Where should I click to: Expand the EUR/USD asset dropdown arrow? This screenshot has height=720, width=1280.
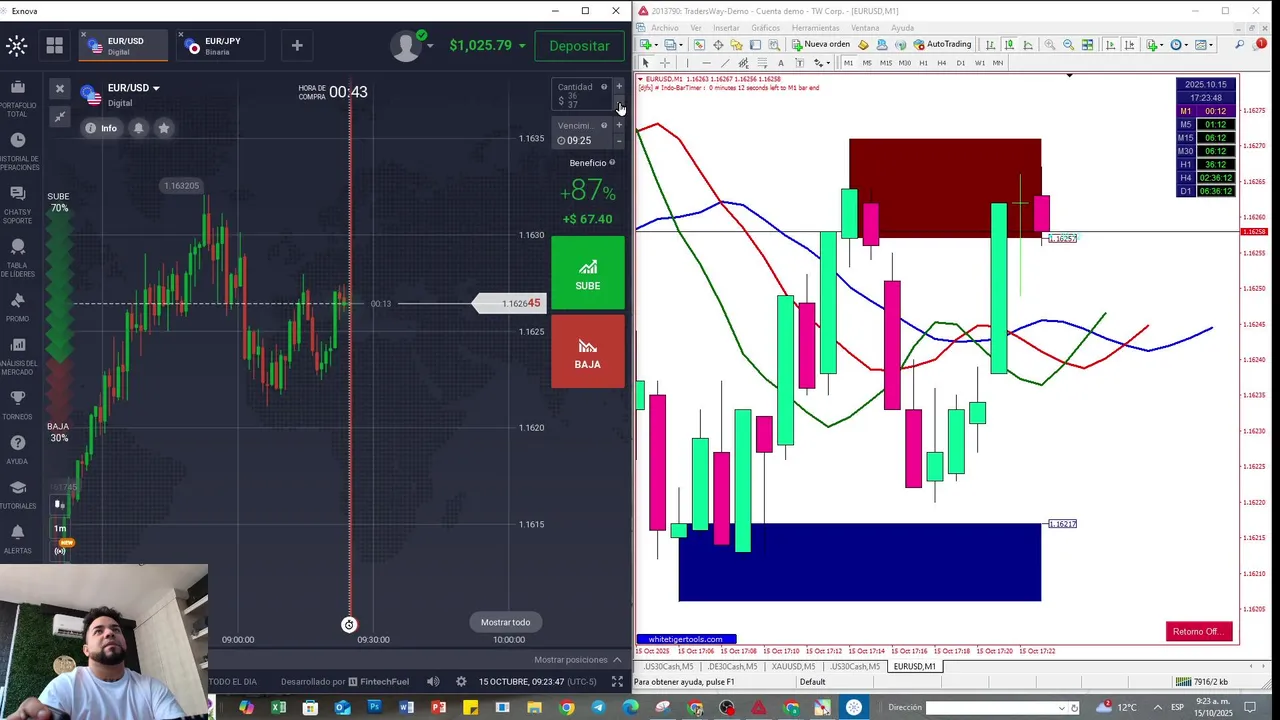point(155,88)
